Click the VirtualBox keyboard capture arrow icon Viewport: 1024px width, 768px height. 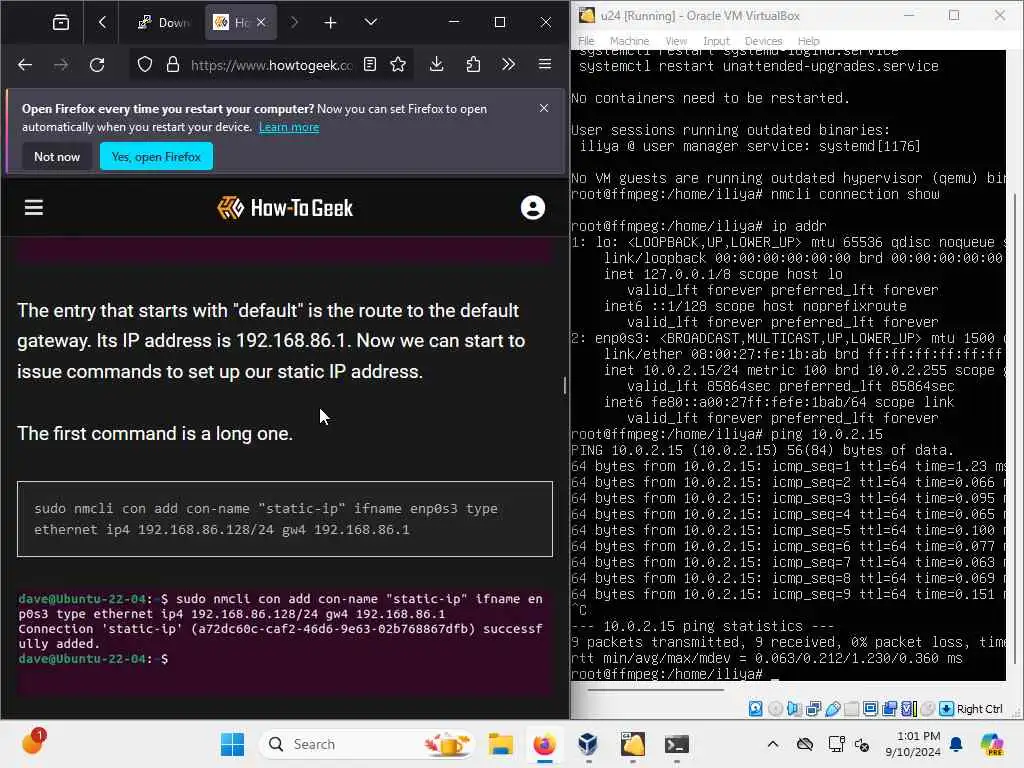946,709
